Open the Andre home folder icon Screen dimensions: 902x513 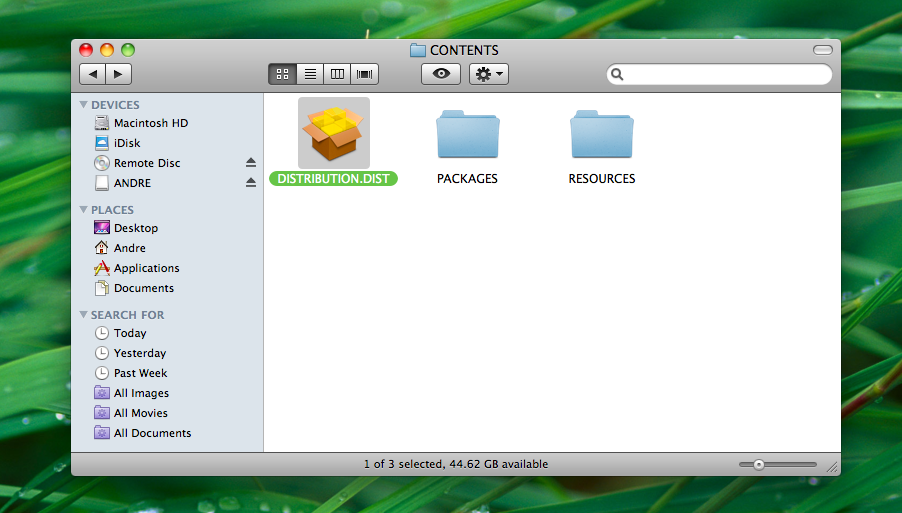(102, 248)
